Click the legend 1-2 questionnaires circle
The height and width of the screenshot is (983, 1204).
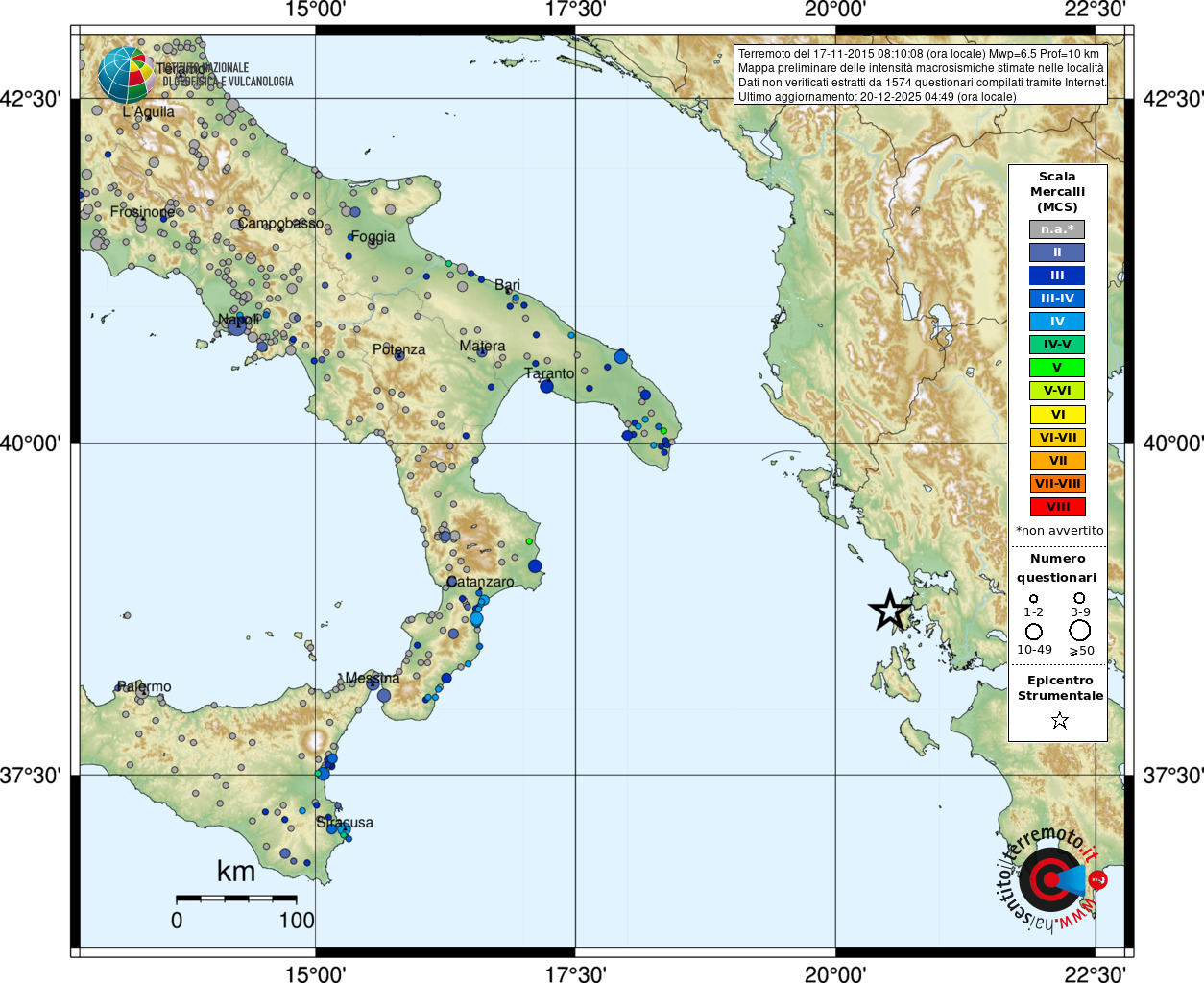pyautogui.click(x=1033, y=599)
